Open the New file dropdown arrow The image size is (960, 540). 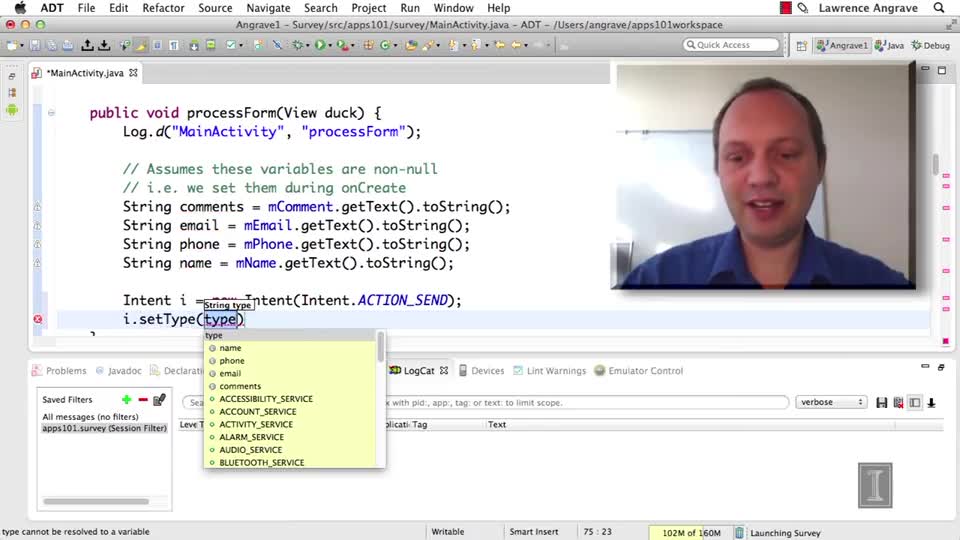22,46
